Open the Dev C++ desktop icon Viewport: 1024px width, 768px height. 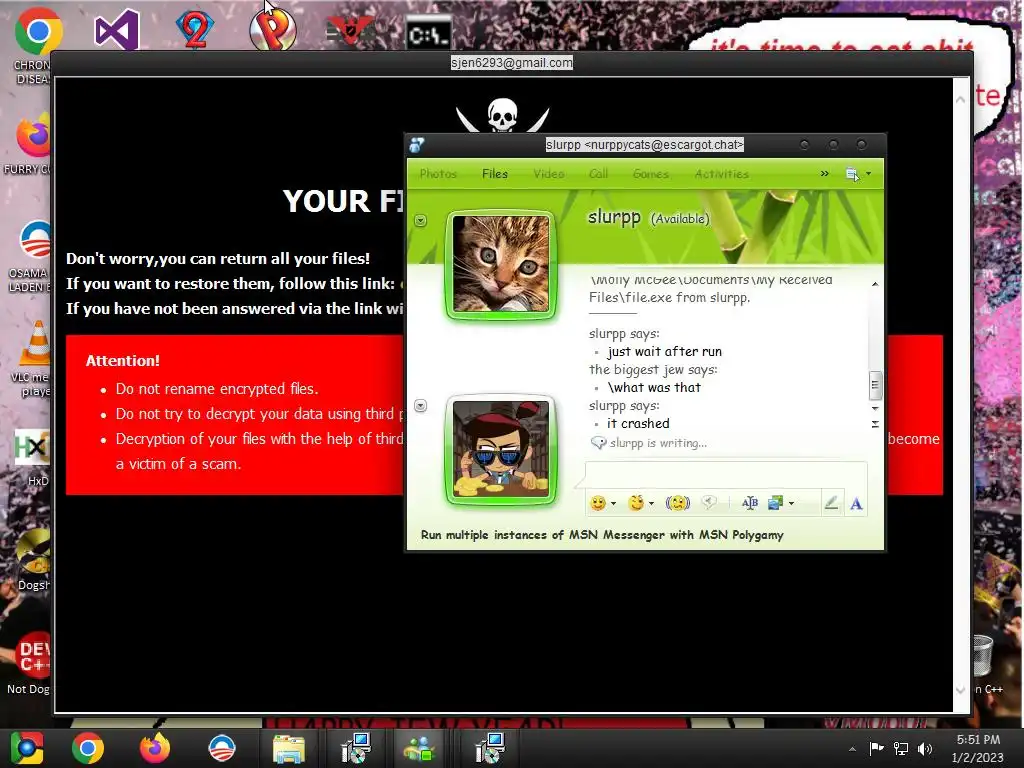(30, 663)
